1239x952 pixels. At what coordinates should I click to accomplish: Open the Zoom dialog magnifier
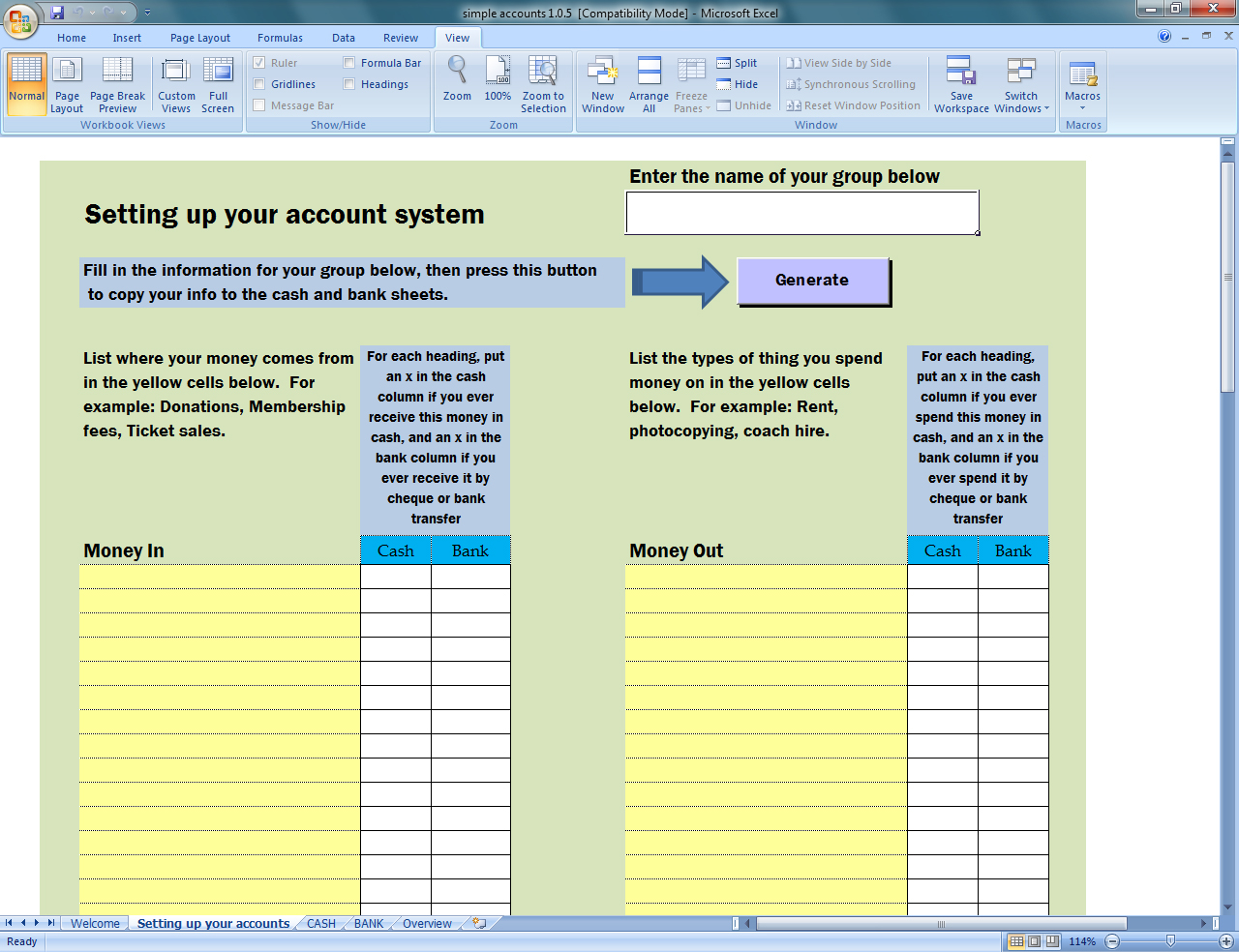tap(457, 79)
